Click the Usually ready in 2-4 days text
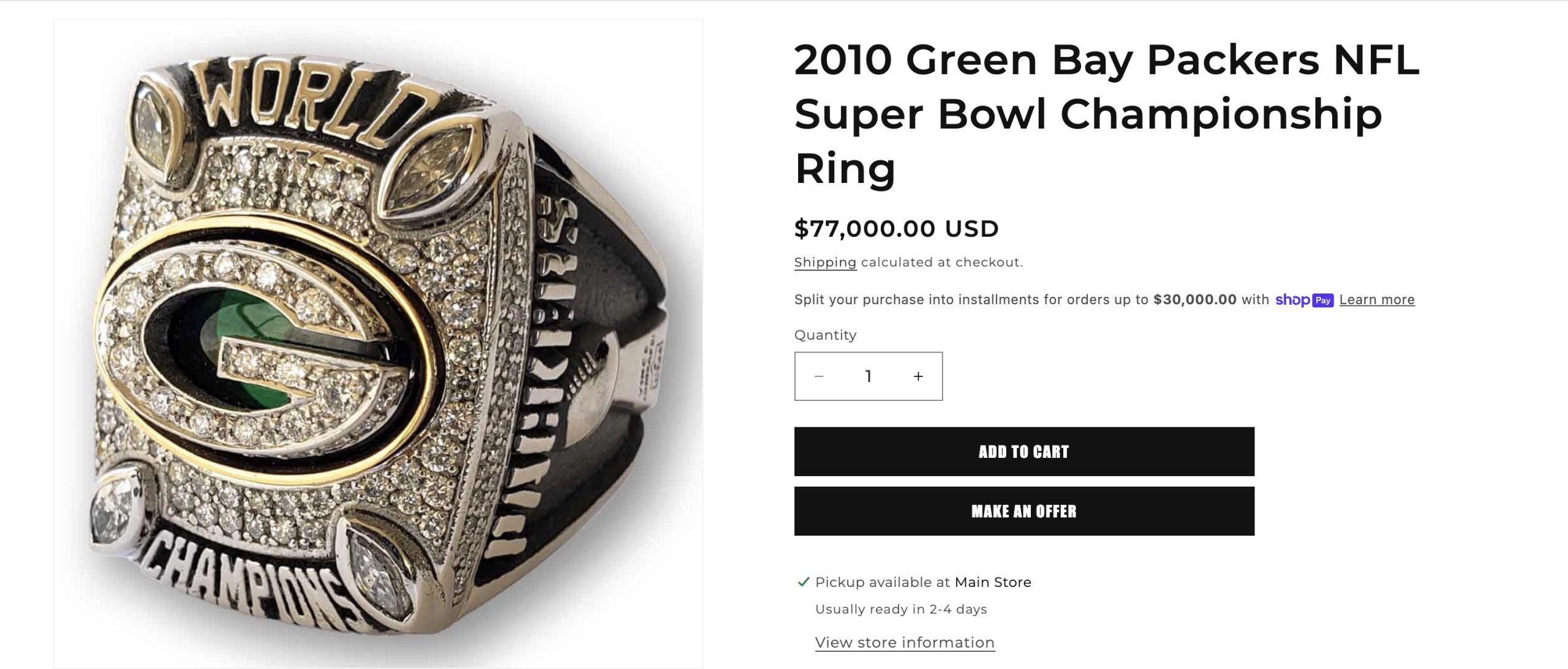The image size is (1568, 669). pos(901,610)
